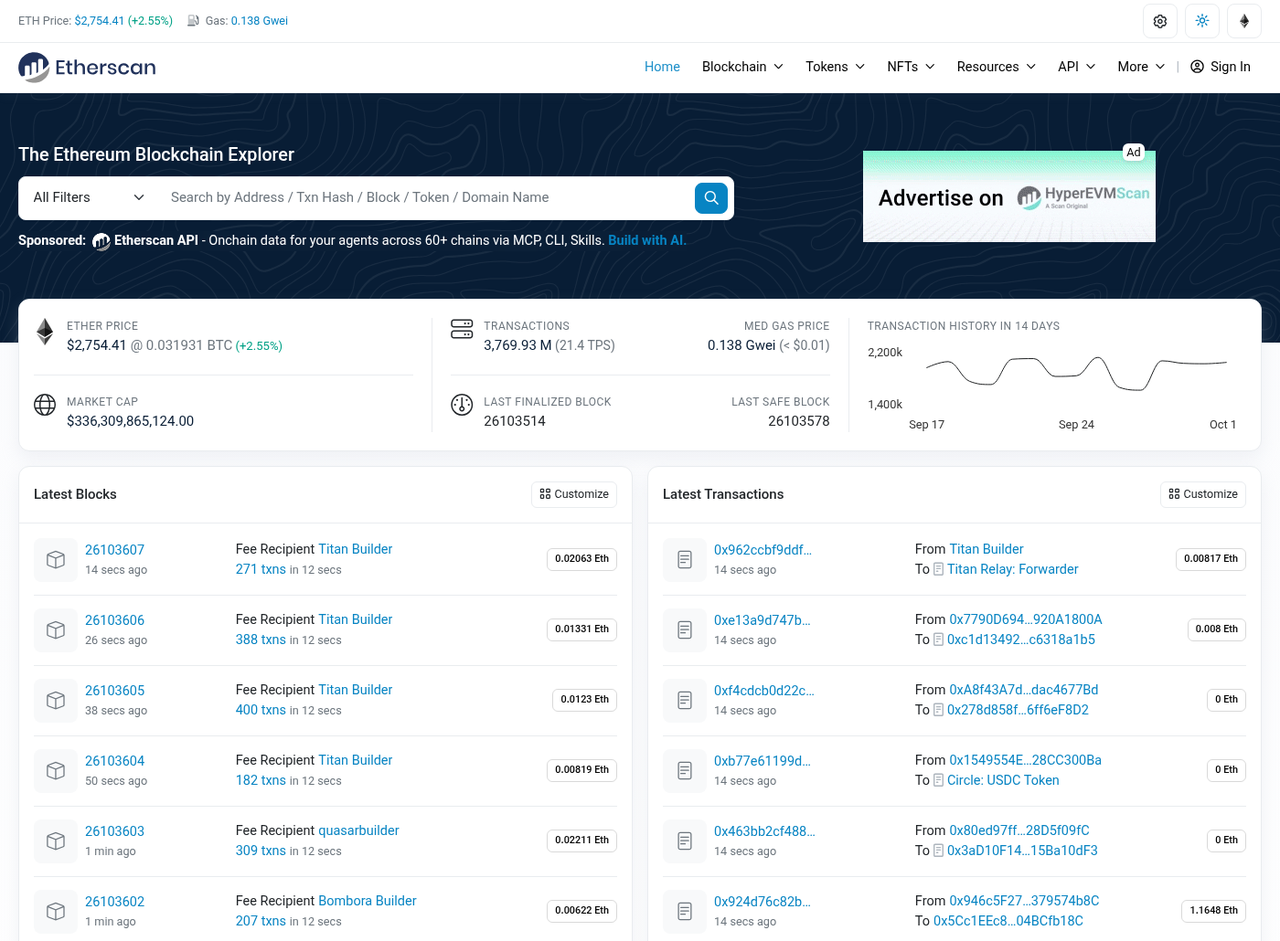Expand the Resources menu
Image resolution: width=1280 pixels, height=941 pixels.
(997, 67)
